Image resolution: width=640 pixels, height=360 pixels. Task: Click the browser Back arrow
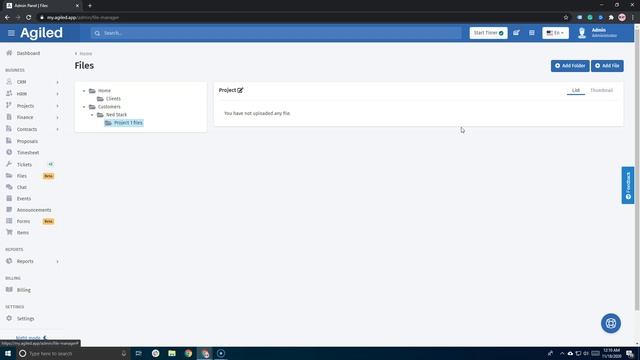7,18
